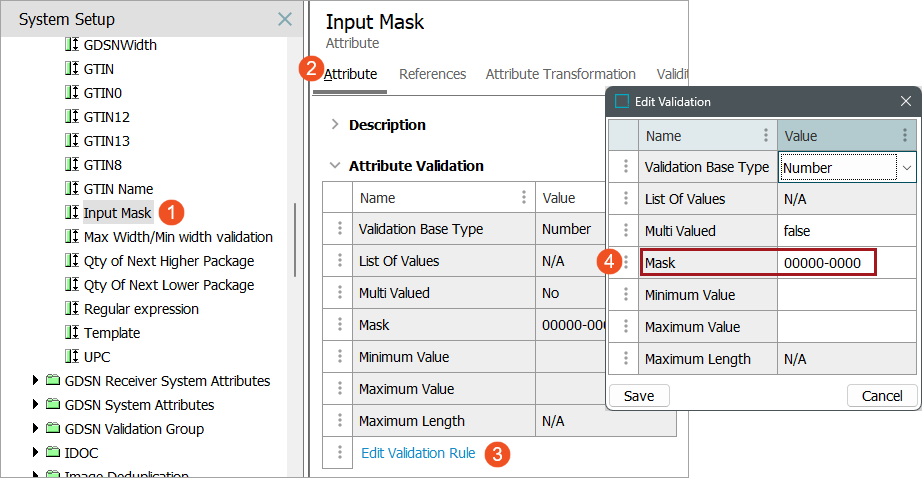Click the row handle next to Edit Validation Rule
The image size is (922, 478).
(x=339, y=453)
